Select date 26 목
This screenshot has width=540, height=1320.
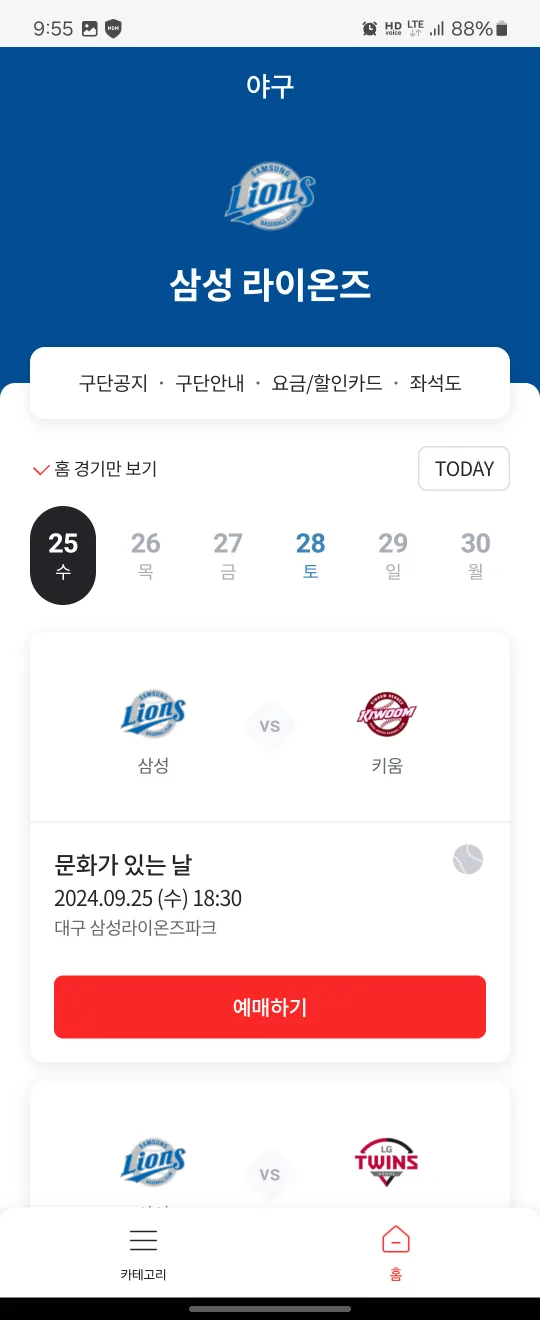click(x=145, y=556)
